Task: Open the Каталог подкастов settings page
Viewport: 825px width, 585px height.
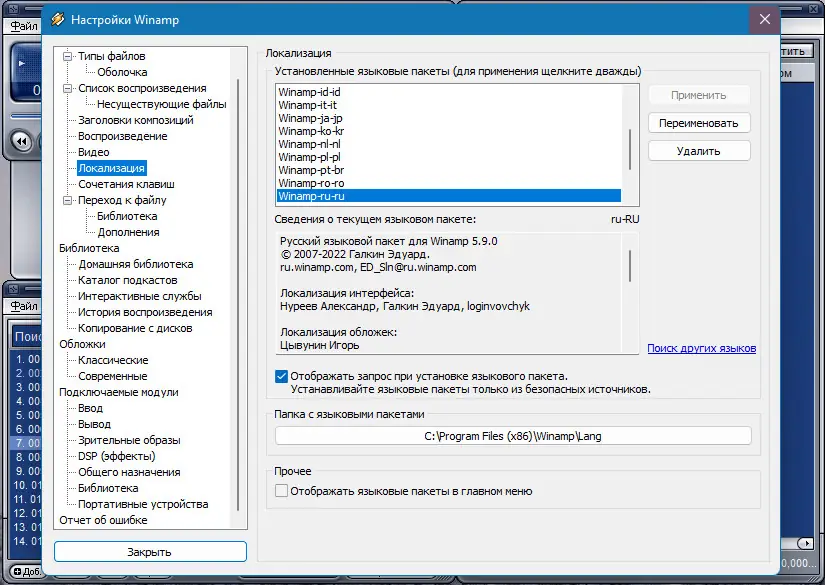Action: coord(127,280)
